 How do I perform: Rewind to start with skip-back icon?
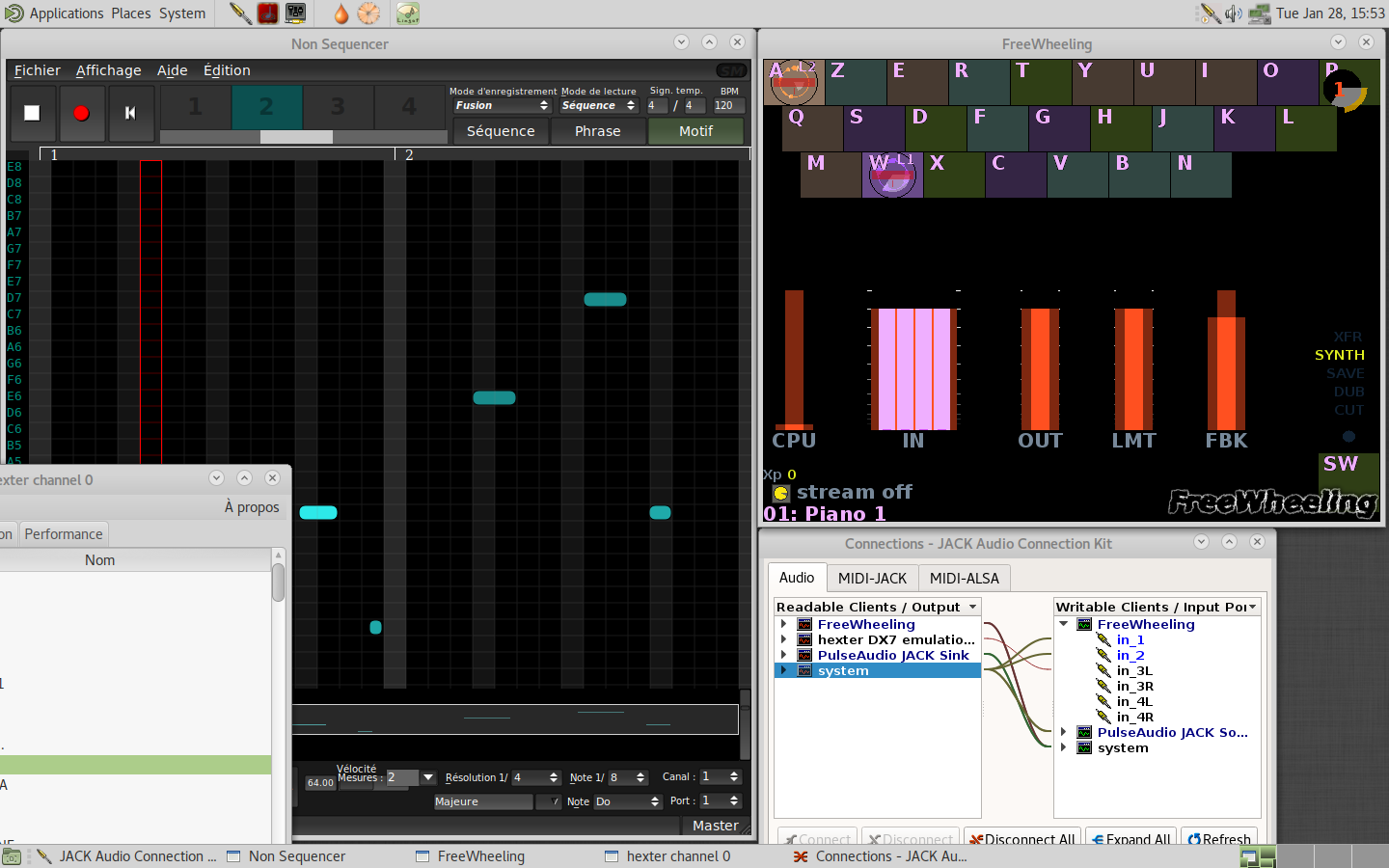[x=130, y=113]
